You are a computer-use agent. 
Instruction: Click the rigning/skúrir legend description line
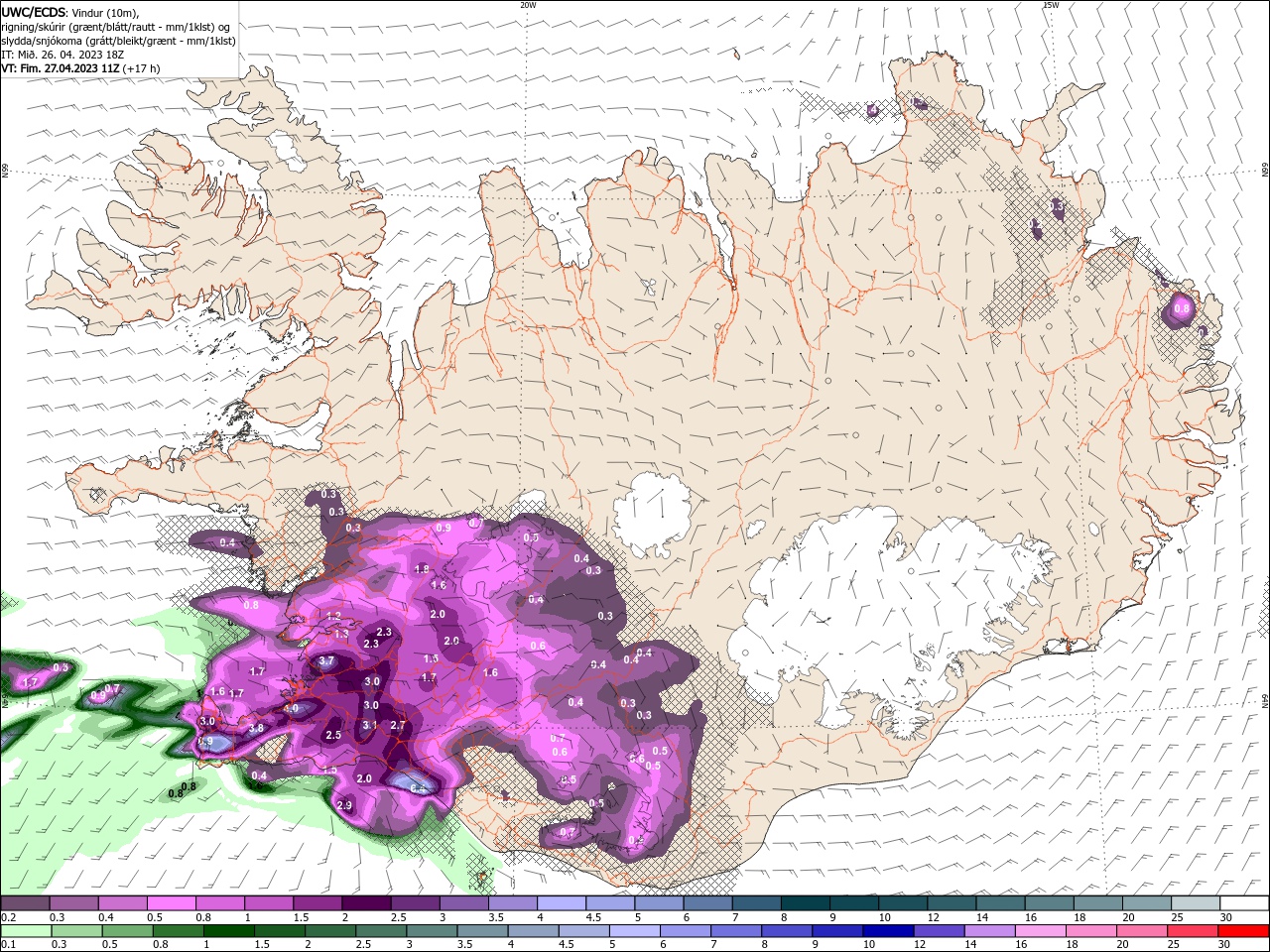point(116,27)
